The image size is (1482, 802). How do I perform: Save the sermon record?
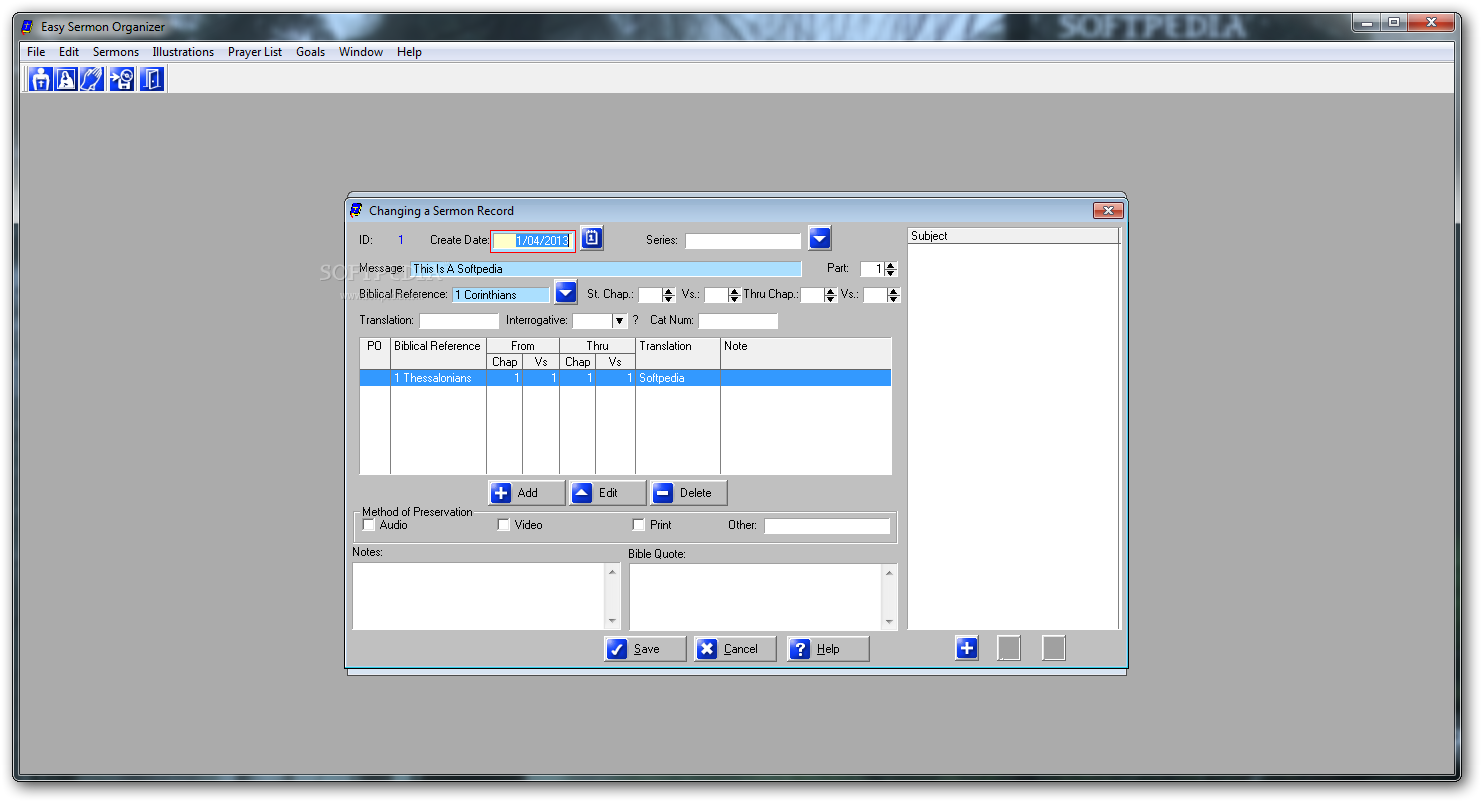coord(646,649)
